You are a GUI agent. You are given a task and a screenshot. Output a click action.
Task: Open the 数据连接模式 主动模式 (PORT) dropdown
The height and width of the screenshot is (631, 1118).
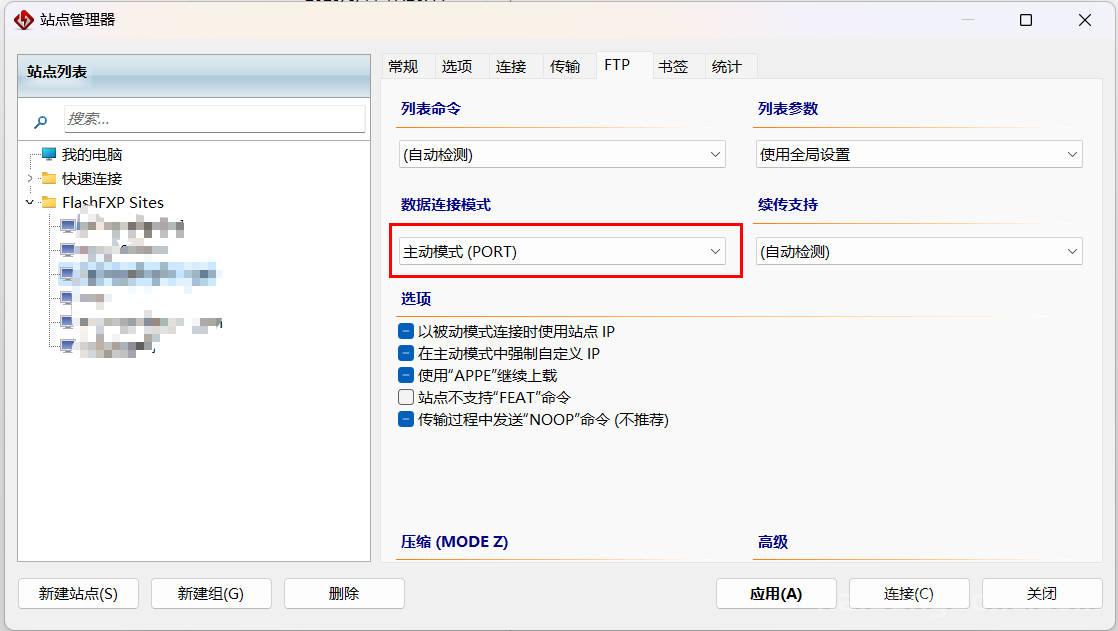(x=562, y=251)
